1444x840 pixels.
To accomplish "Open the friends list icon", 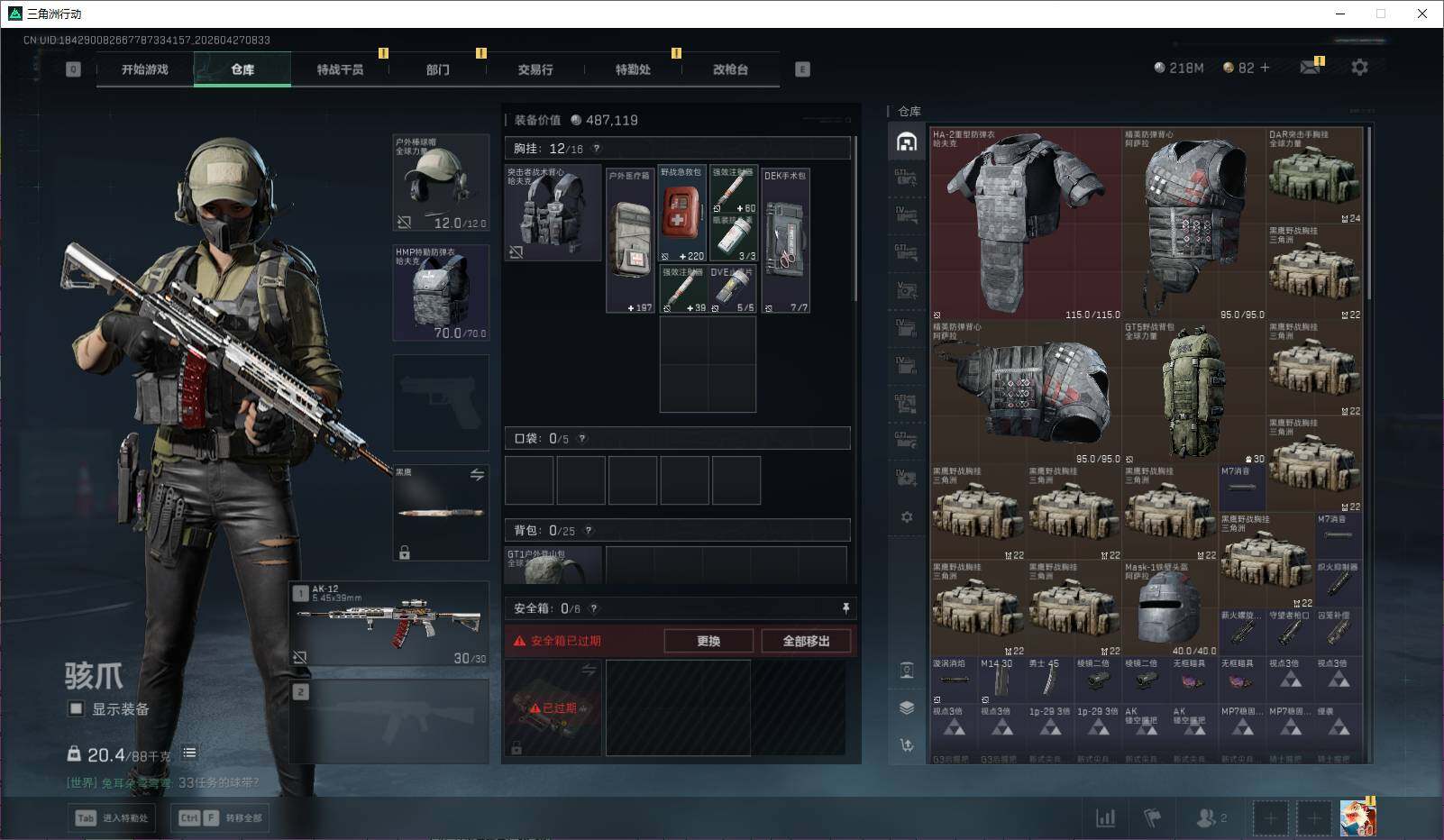I will pyautogui.click(x=1211, y=817).
